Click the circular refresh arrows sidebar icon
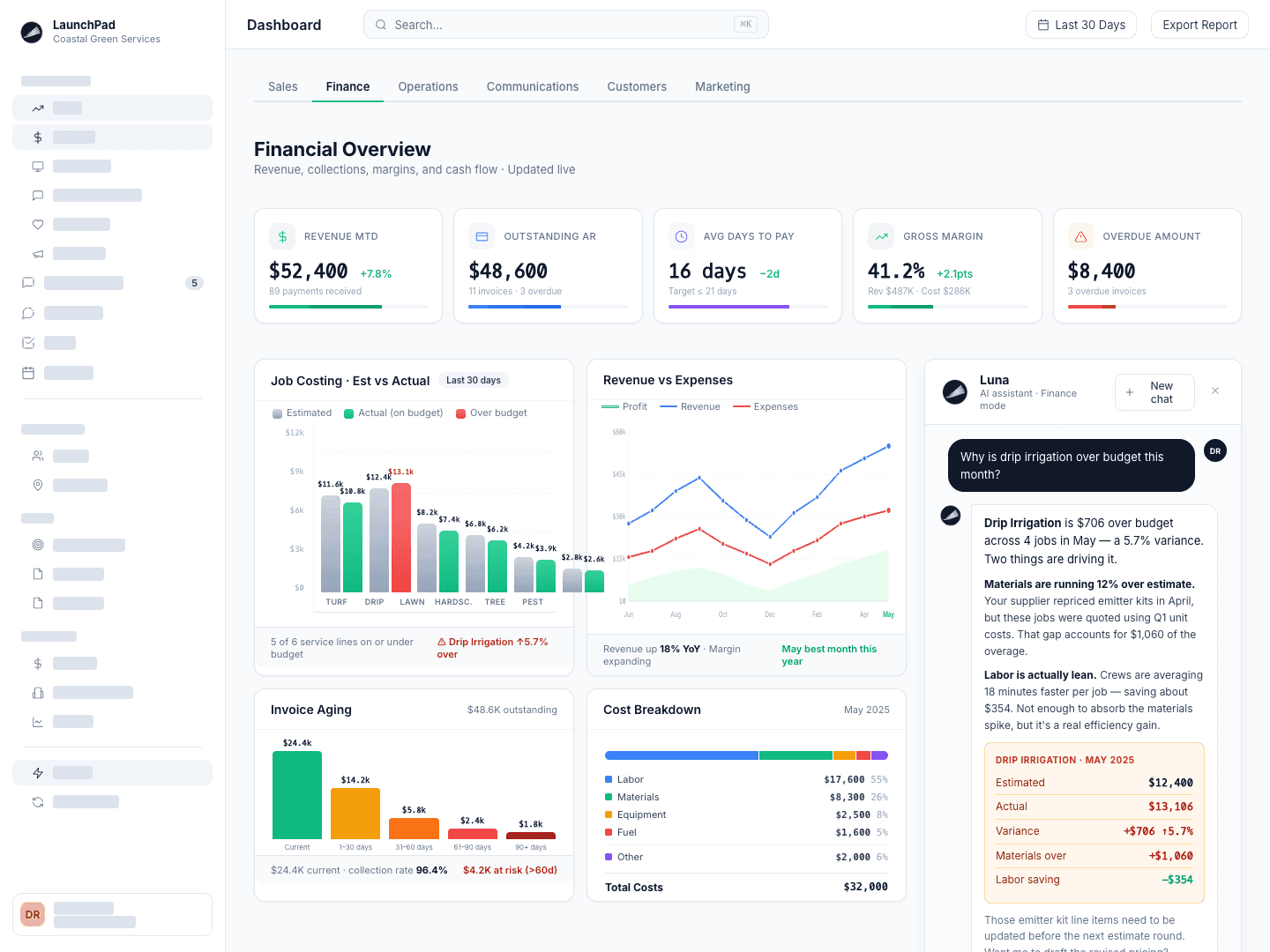This screenshot has width=1270, height=952. pyautogui.click(x=38, y=802)
